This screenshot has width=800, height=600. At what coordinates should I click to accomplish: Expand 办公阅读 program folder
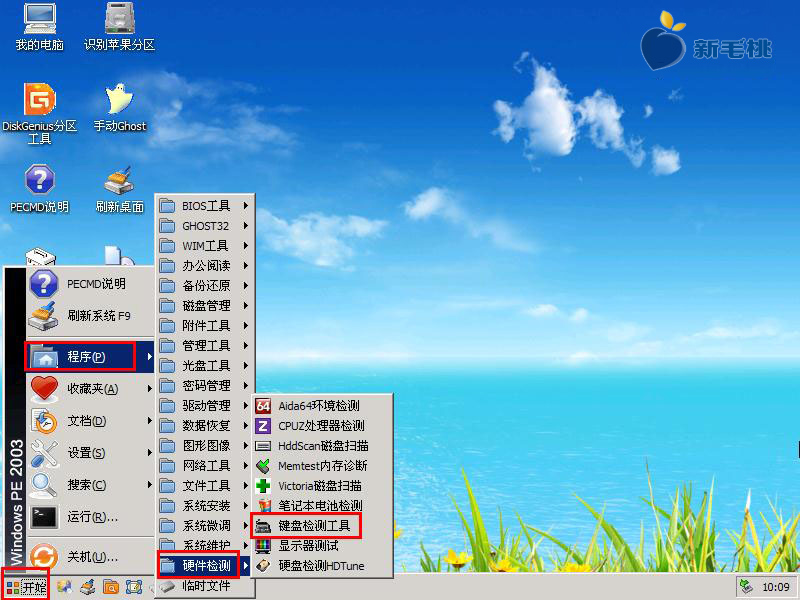[x=205, y=265]
